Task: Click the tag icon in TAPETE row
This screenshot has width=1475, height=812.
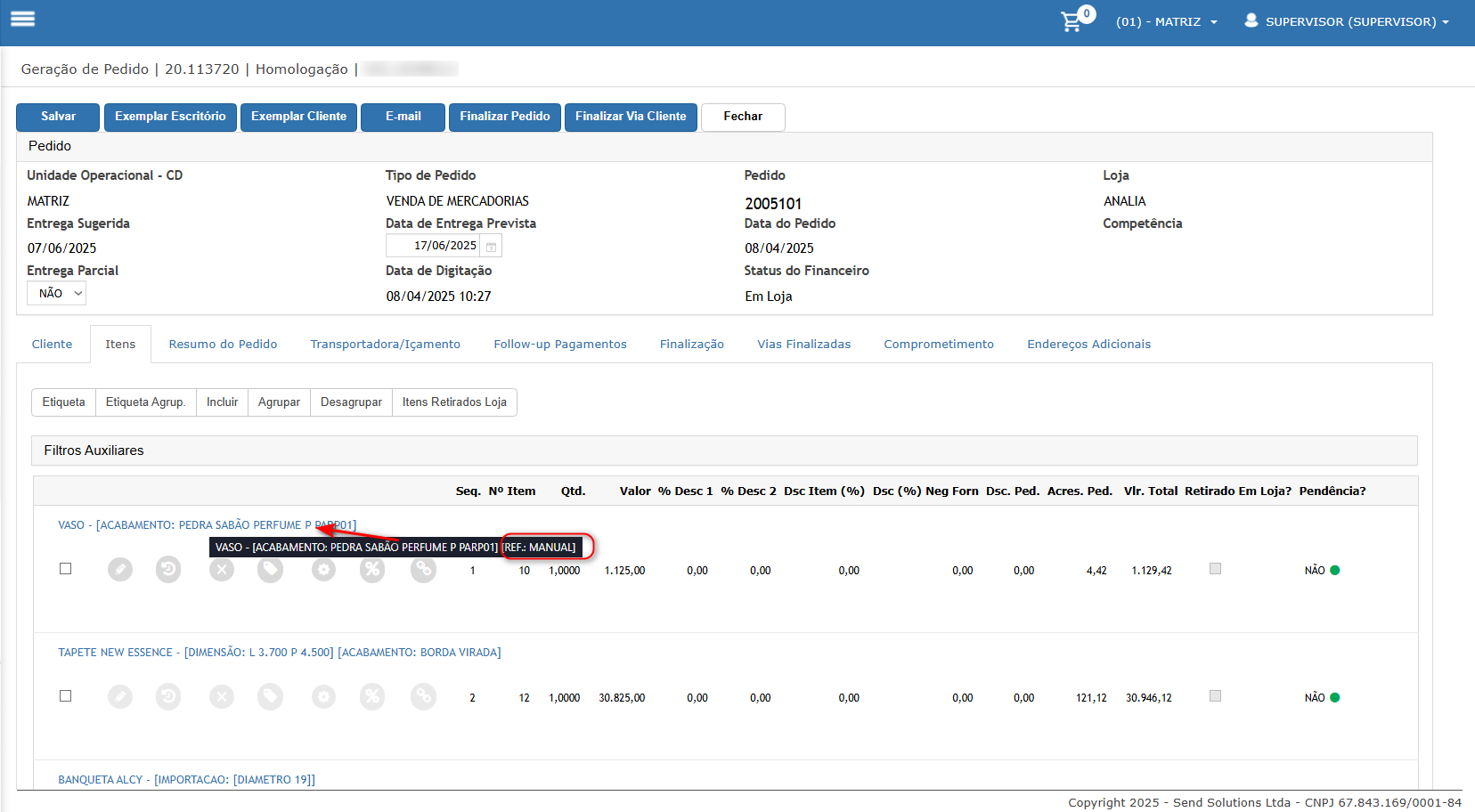Action: coord(271,696)
